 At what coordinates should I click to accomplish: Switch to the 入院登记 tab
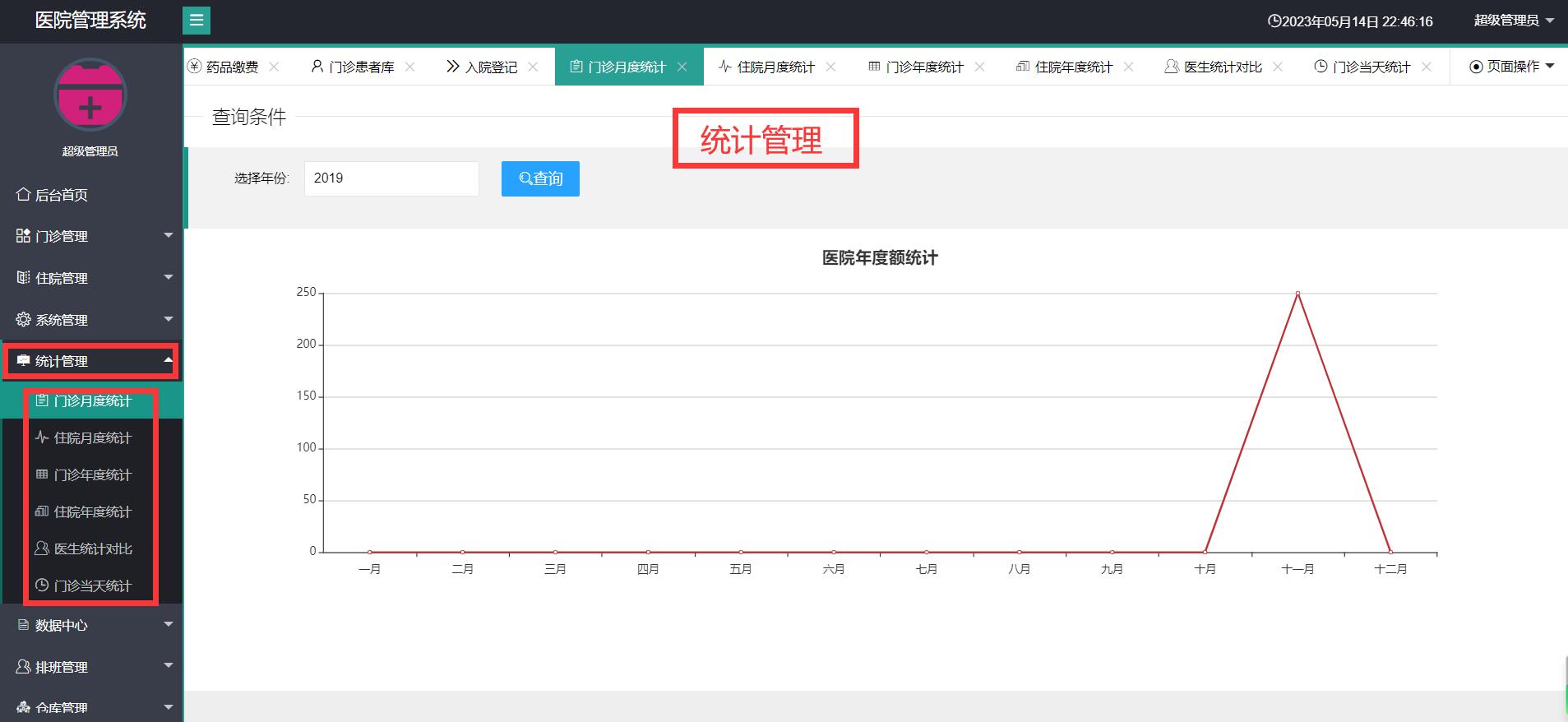[491, 67]
